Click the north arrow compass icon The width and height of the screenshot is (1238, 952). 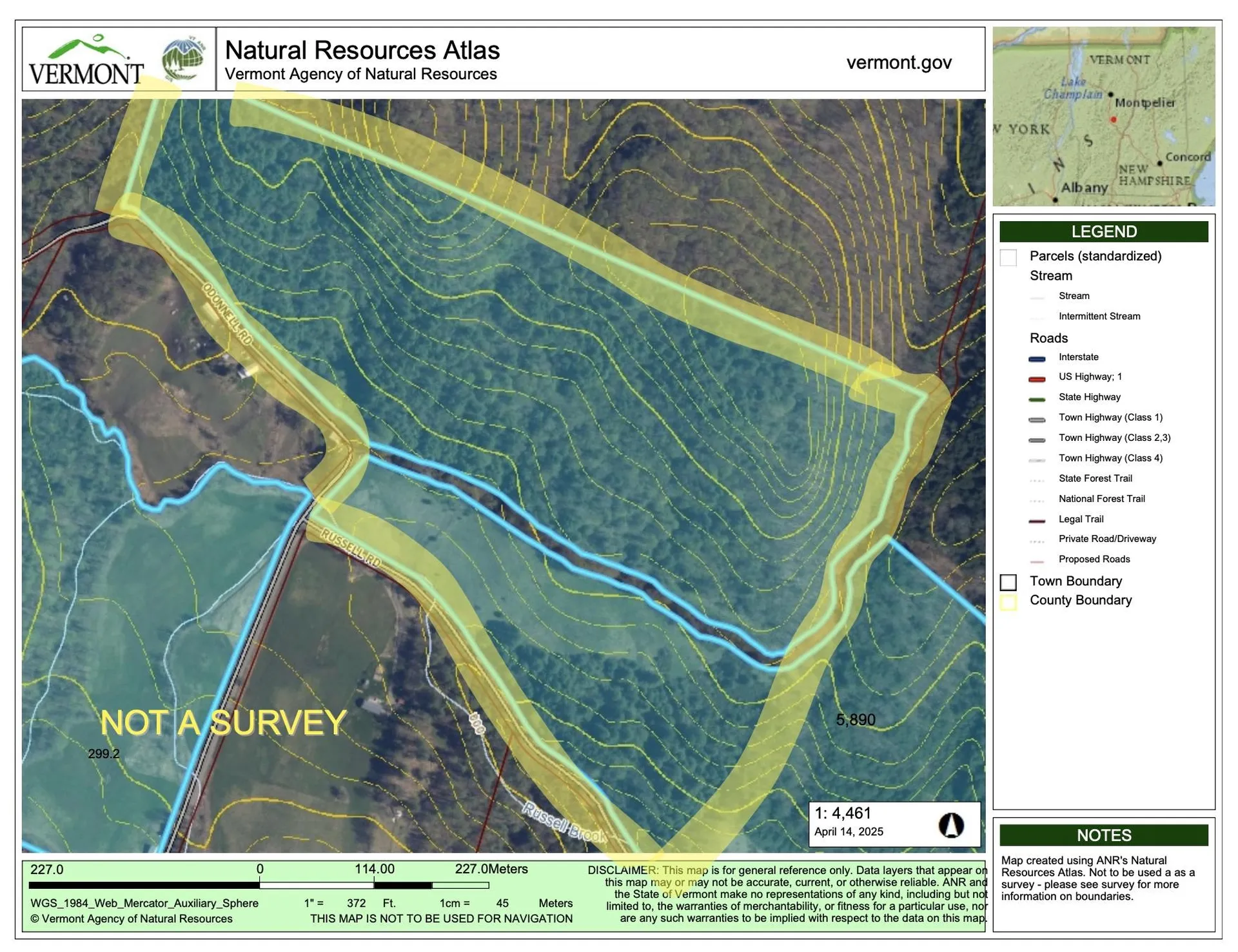[950, 824]
